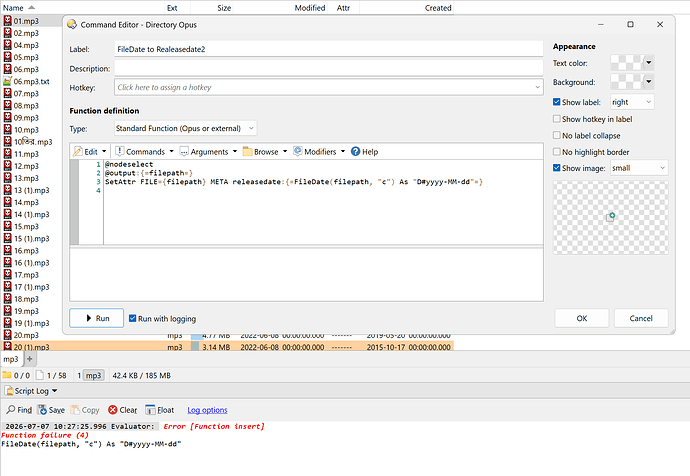Toggle the Show label checkbox
The image size is (690, 476).
pyautogui.click(x=557, y=102)
